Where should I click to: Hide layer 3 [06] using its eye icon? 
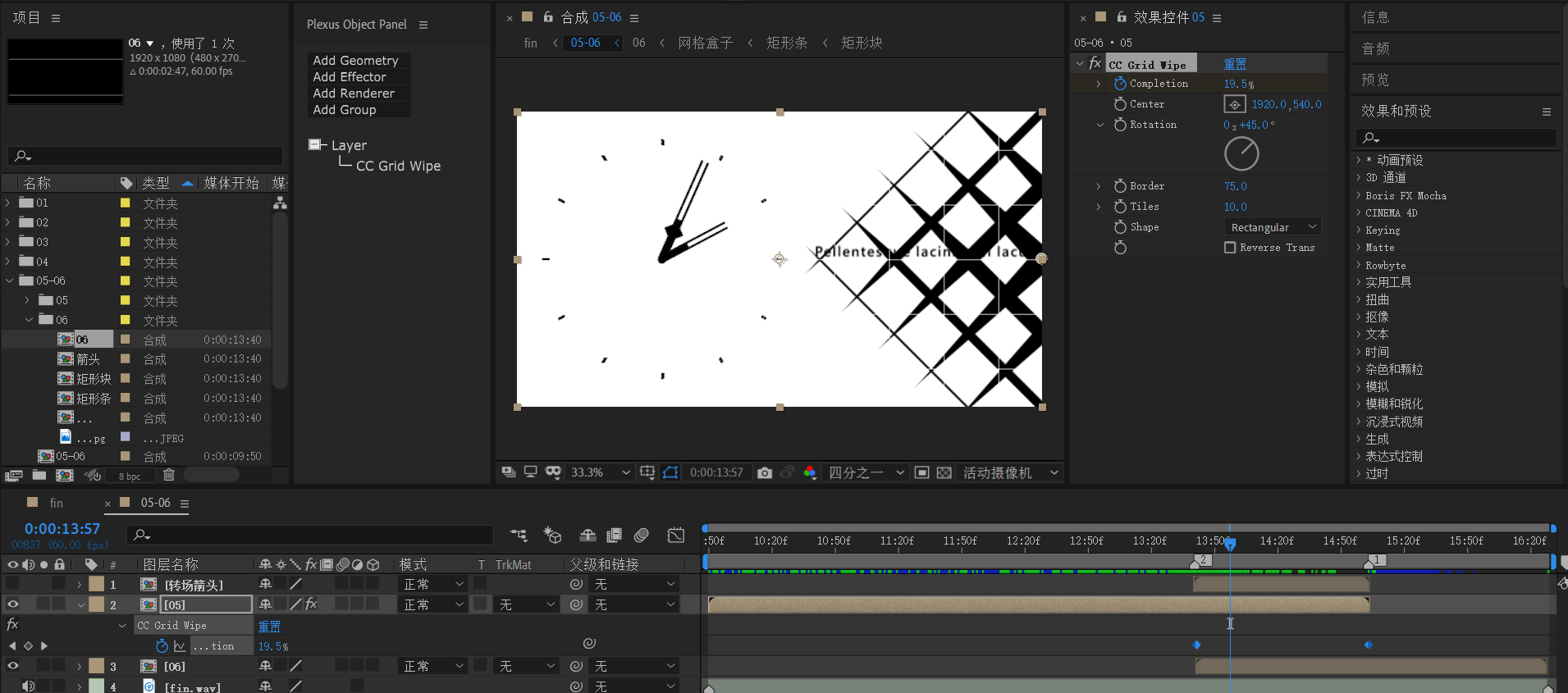[x=13, y=666]
